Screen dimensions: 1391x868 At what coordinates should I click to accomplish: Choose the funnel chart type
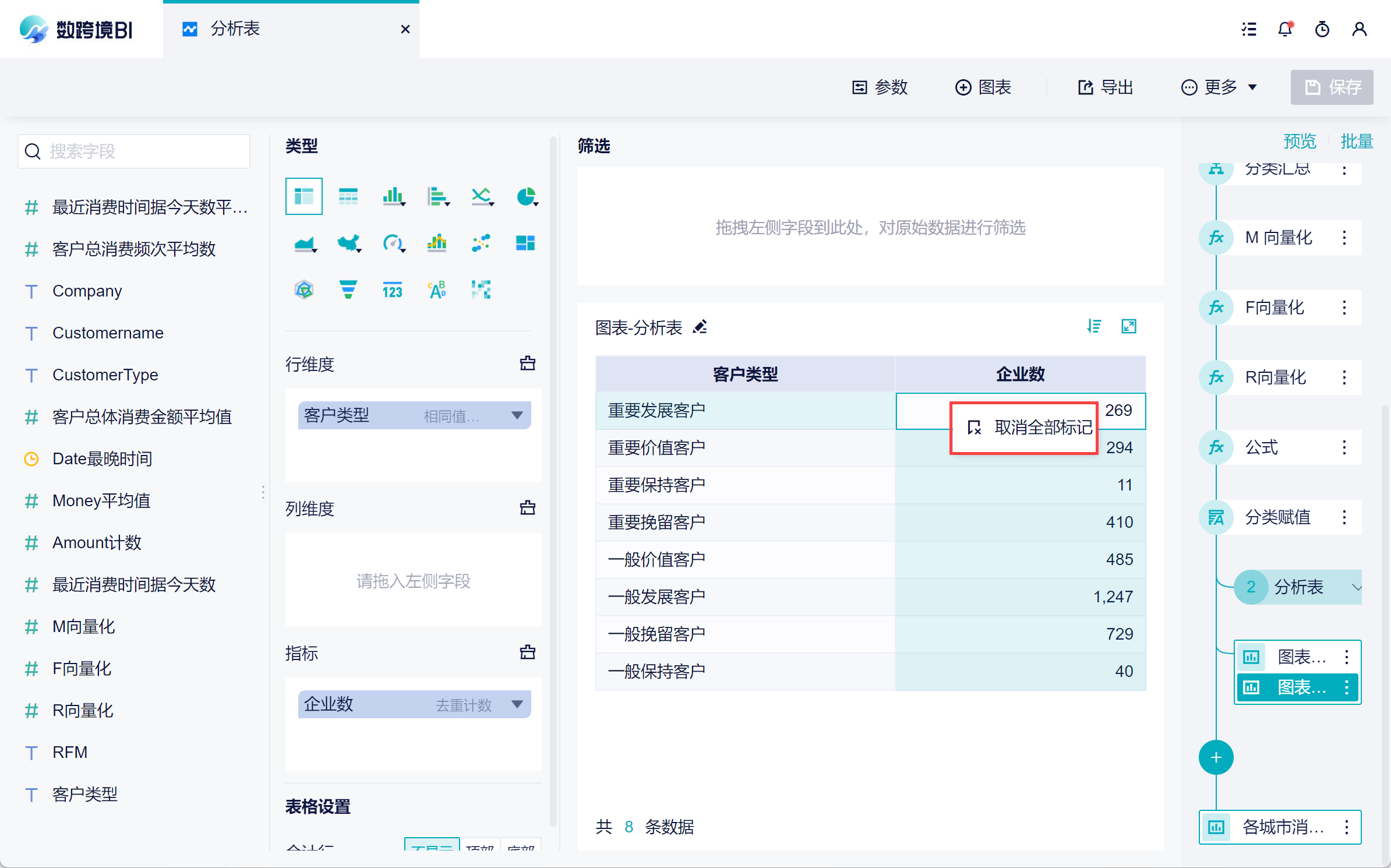pyautogui.click(x=348, y=290)
